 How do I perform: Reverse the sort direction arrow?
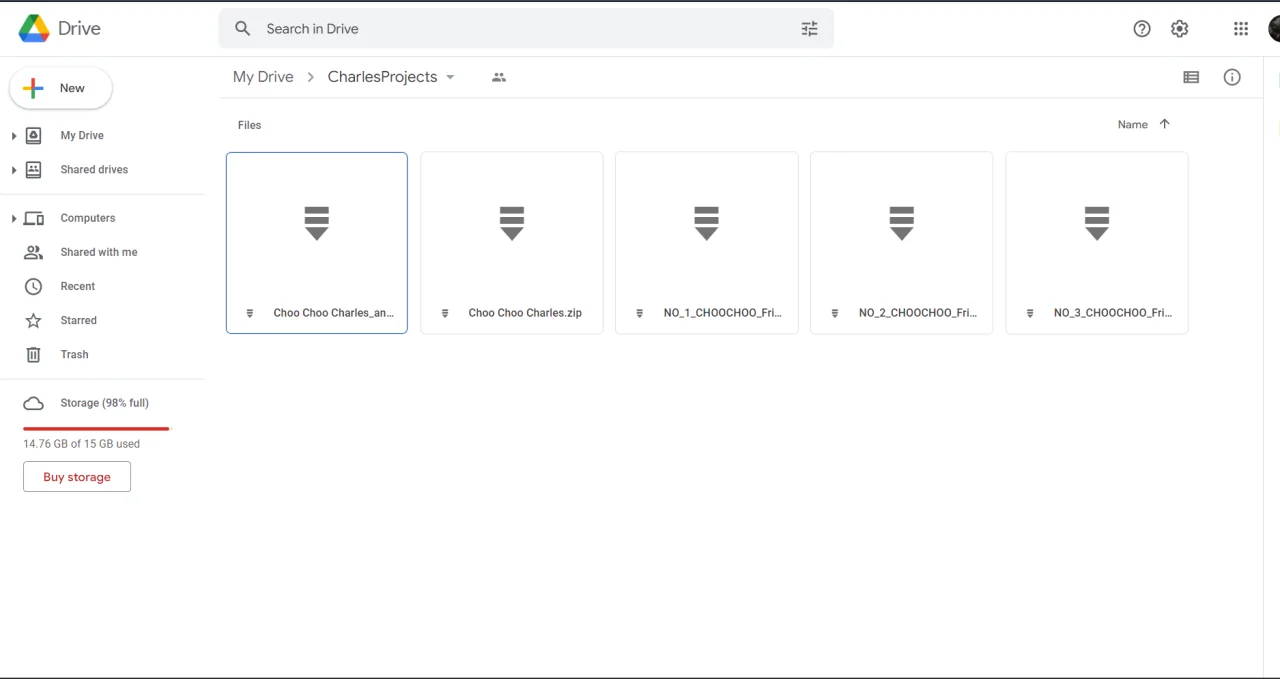(x=1164, y=124)
